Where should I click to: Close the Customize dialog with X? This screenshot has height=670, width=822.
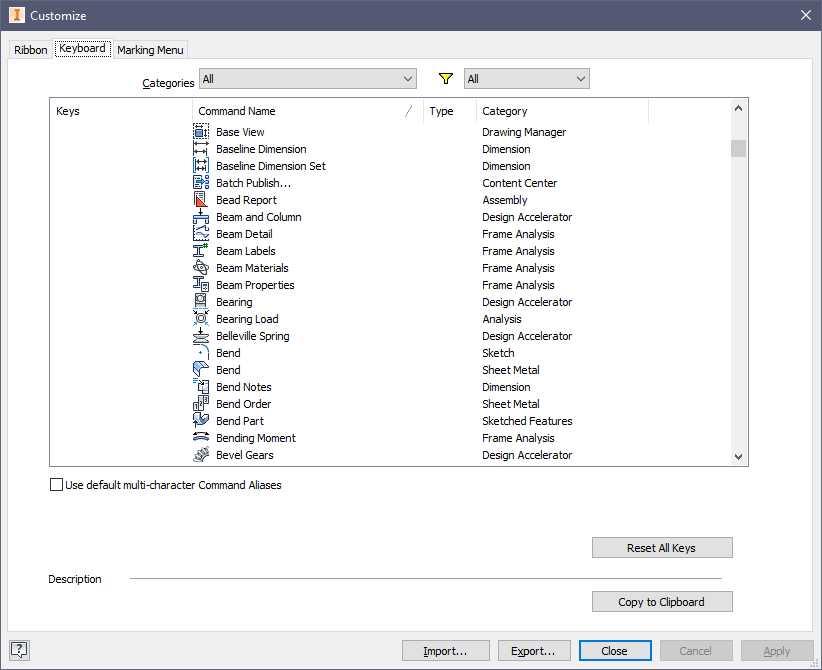tap(806, 15)
